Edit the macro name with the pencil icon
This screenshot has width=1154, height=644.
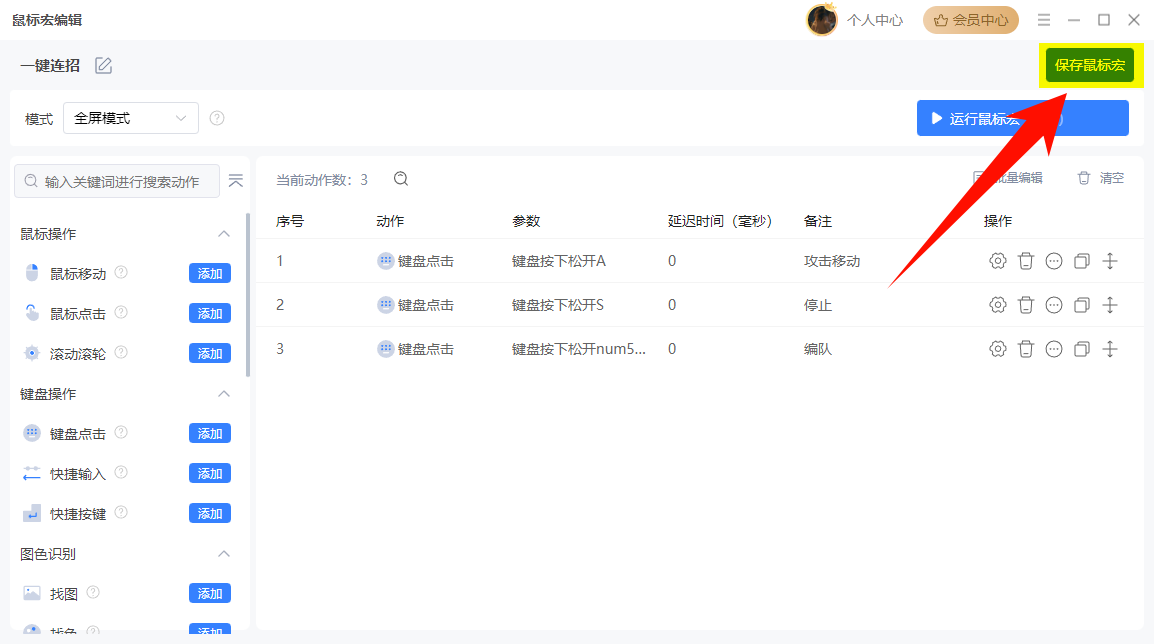[x=102, y=64]
